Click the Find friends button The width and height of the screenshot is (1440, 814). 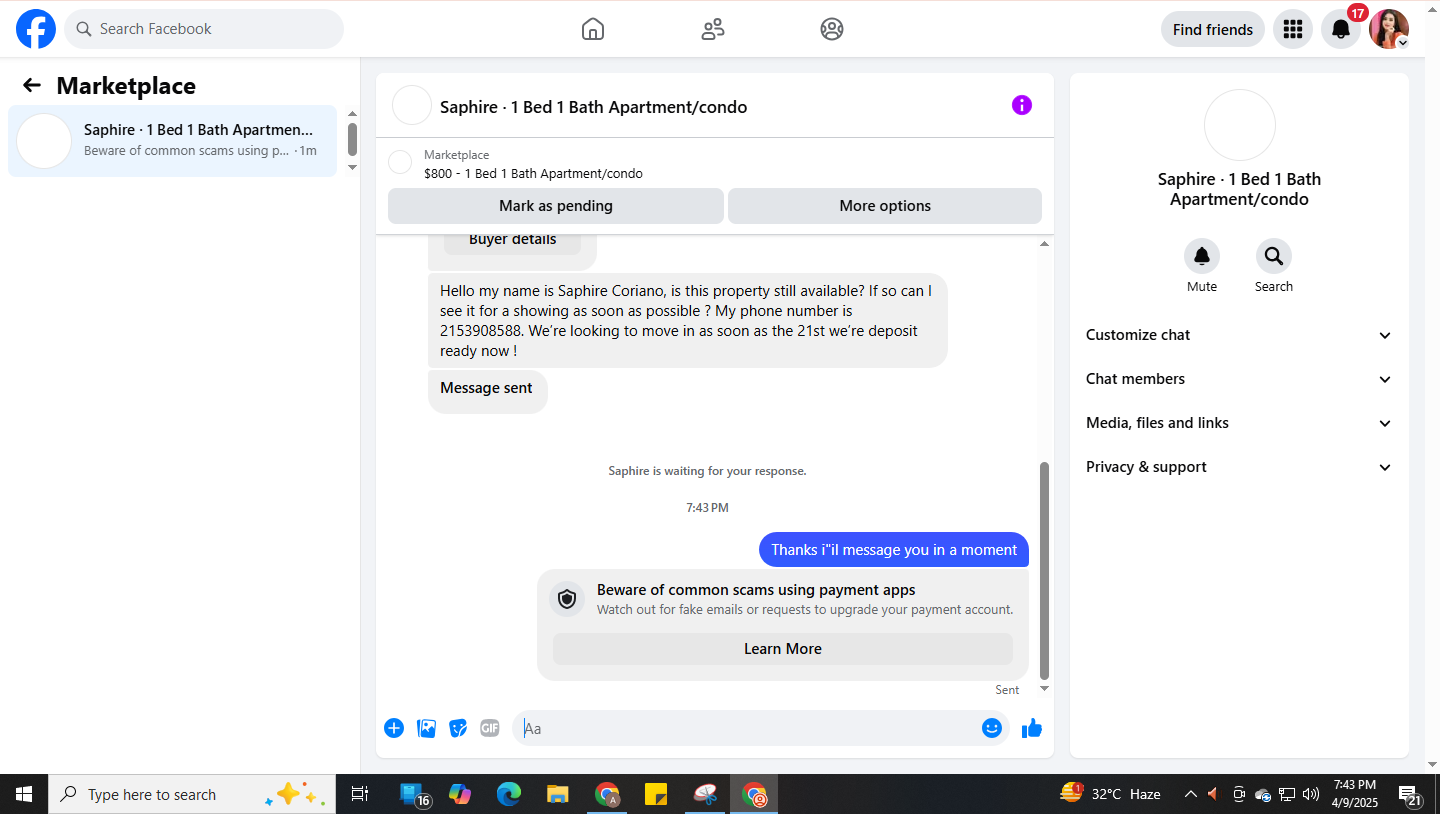click(x=1213, y=29)
